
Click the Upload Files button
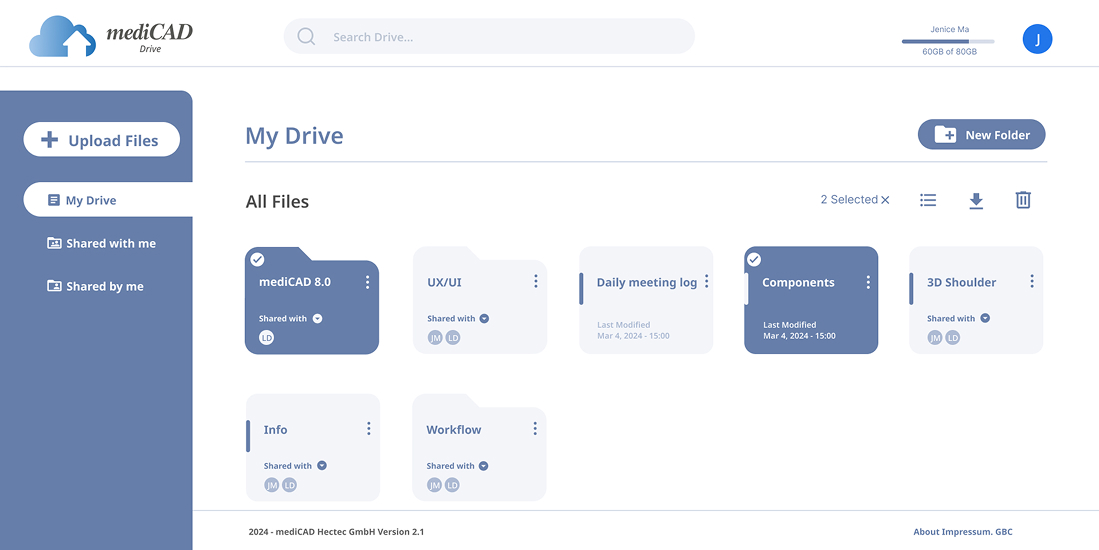point(102,140)
